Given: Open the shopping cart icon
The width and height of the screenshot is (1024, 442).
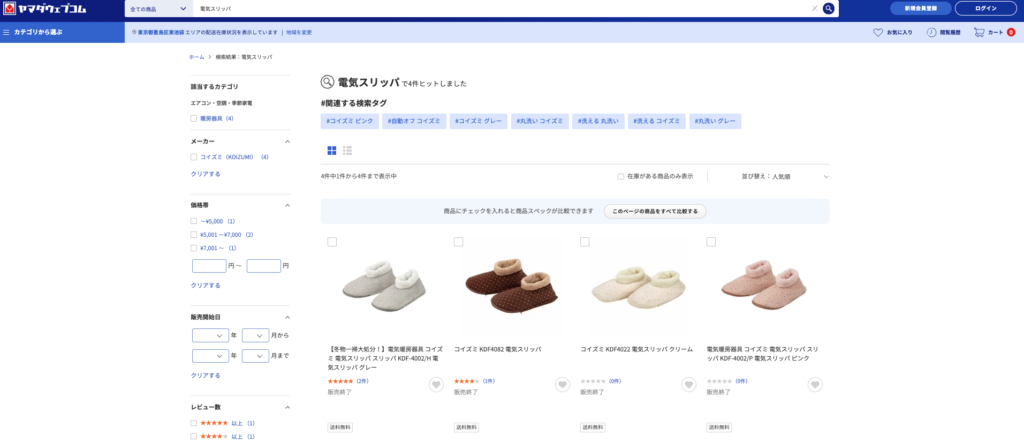Looking at the screenshot, I should [x=979, y=32].
